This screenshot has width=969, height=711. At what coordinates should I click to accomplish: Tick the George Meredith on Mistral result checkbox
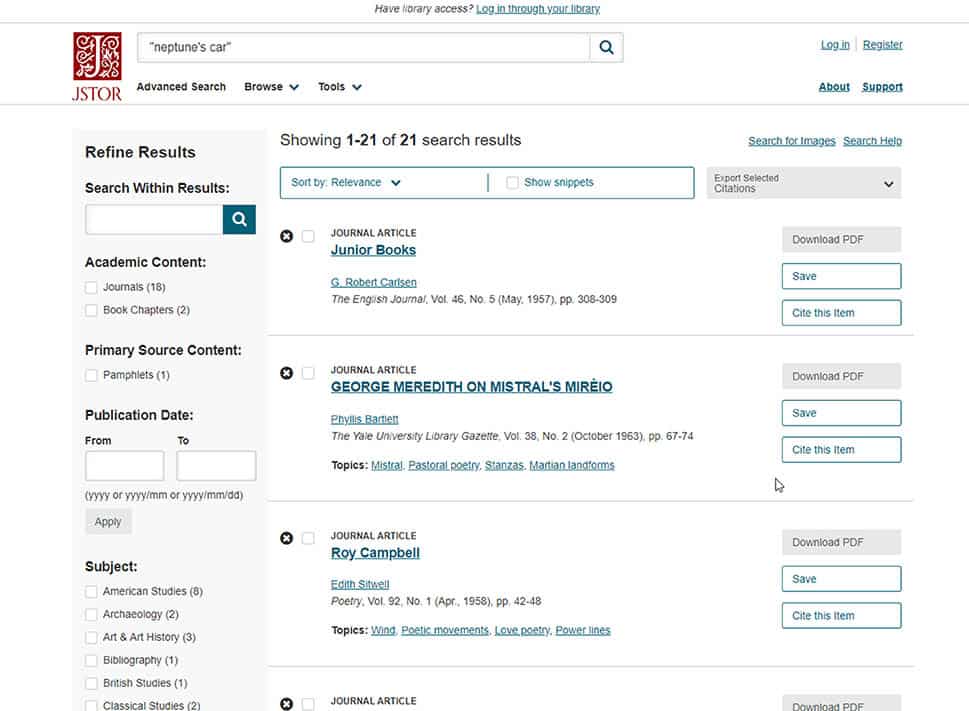pyautogui.click(x=308, y=373)
